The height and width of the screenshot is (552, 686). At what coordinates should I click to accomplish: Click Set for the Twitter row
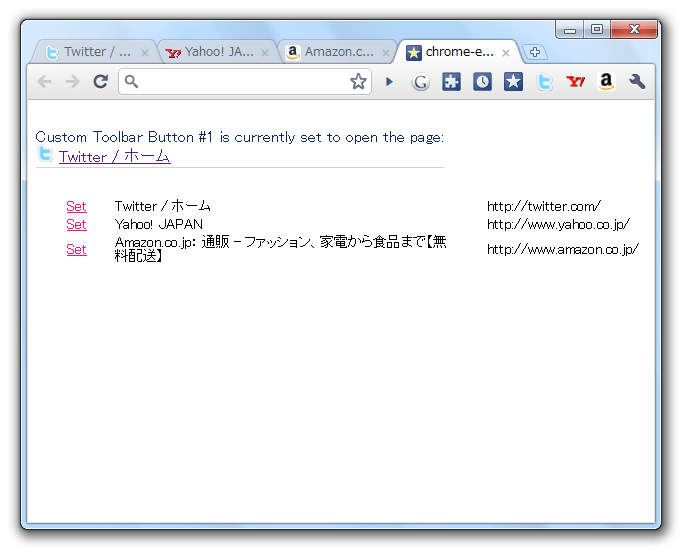click(76, 206)
